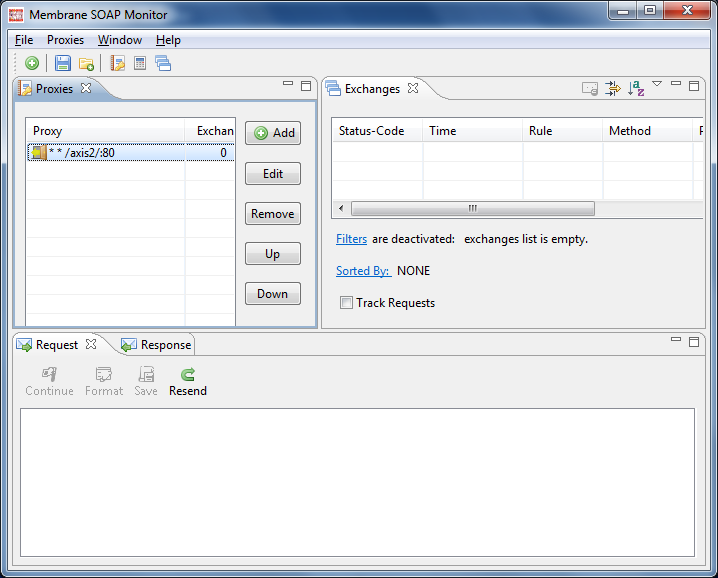Image resolution: width=718 pixels, height=578 pixels.
Task: Click inside the Request message text area
Action: [357, 482]
